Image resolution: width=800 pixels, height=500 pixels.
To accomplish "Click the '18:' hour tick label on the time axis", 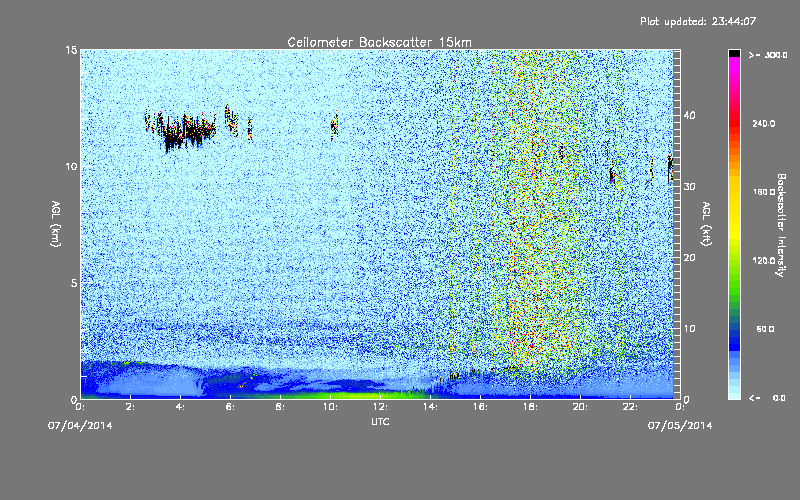I will 530,407.
